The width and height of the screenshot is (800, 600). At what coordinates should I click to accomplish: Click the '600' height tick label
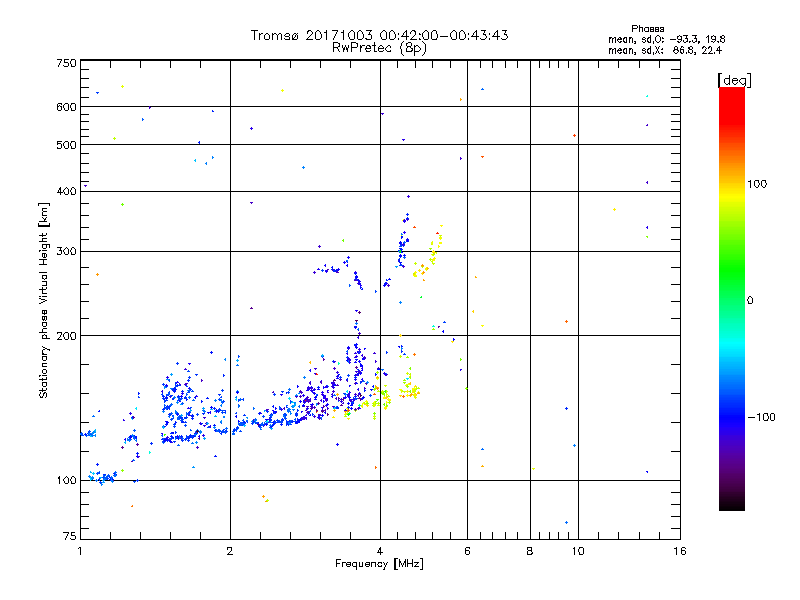pos(67,107)
